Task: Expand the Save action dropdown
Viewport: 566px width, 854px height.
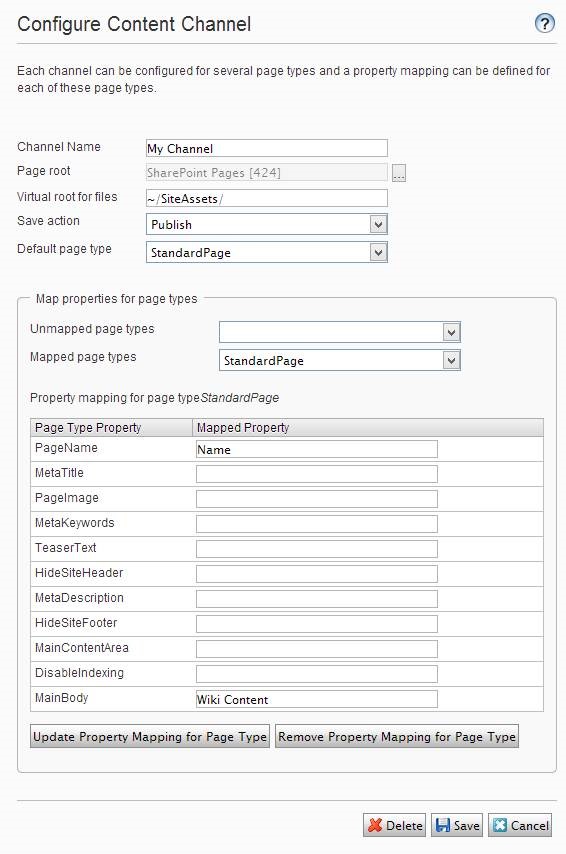Action: 267,224
